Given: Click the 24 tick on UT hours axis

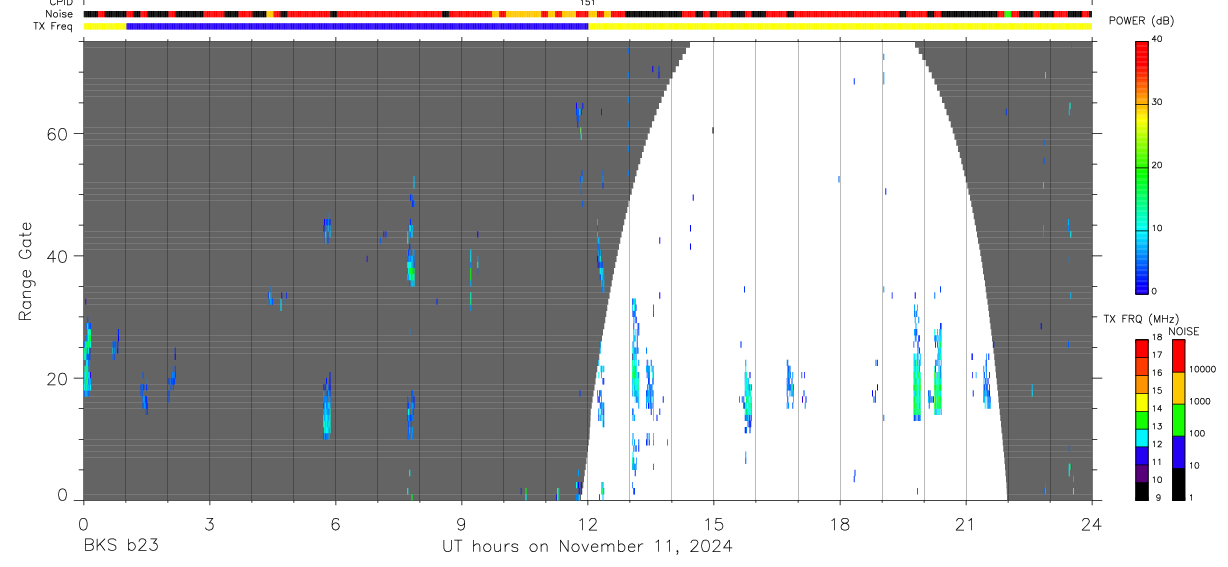Looking at the screenshot, I should [1092, 523].
